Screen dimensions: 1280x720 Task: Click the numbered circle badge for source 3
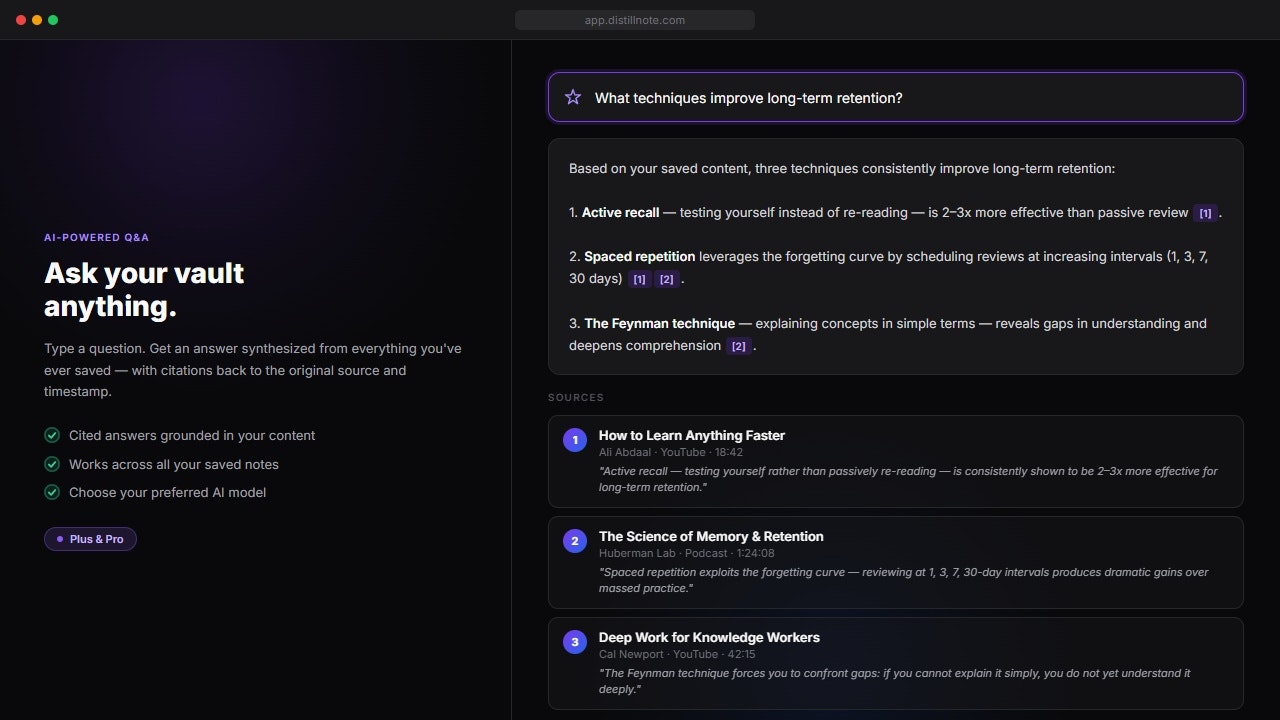coord(575,642)
